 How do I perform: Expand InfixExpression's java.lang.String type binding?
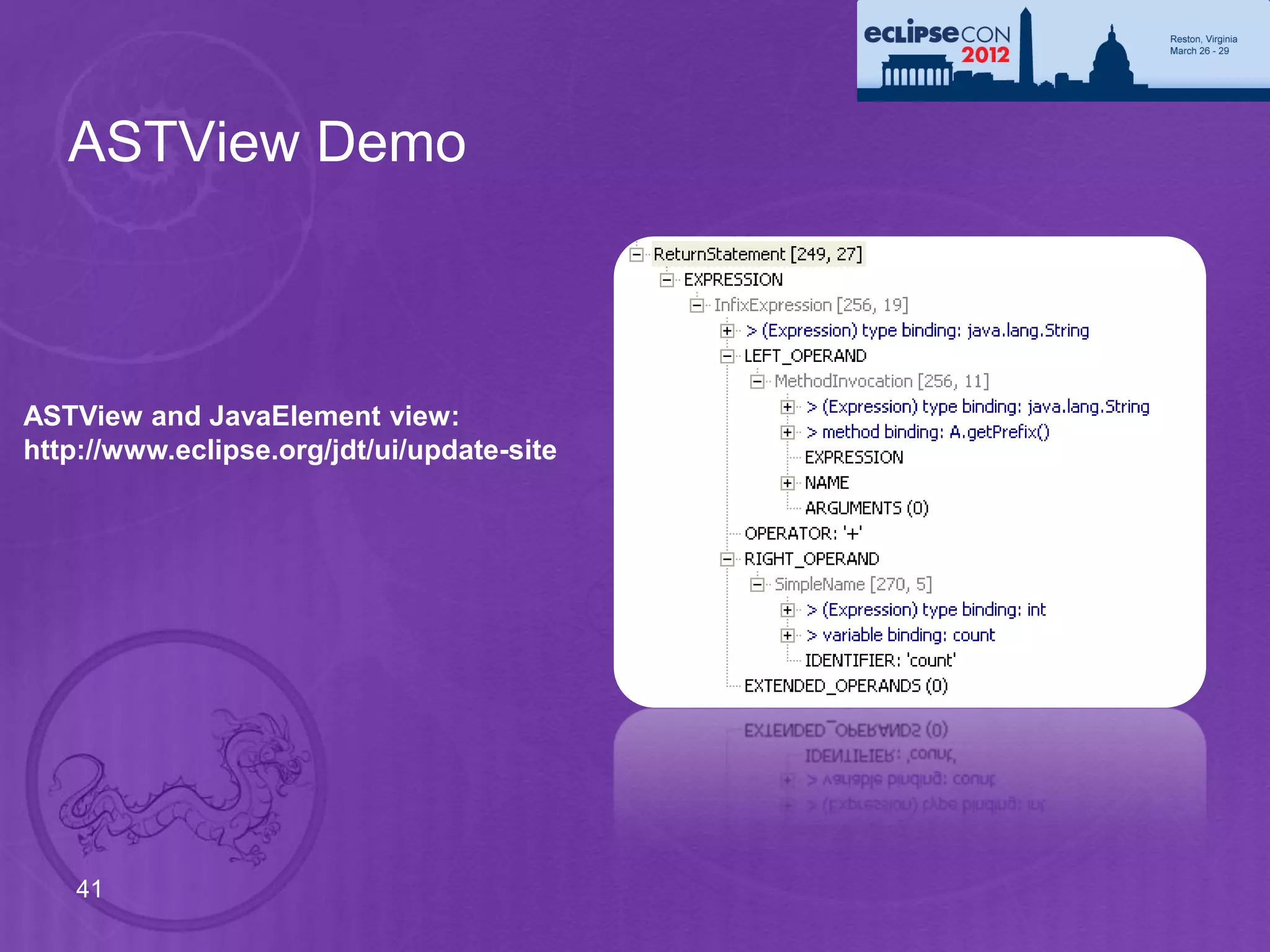tap(727, 331)
